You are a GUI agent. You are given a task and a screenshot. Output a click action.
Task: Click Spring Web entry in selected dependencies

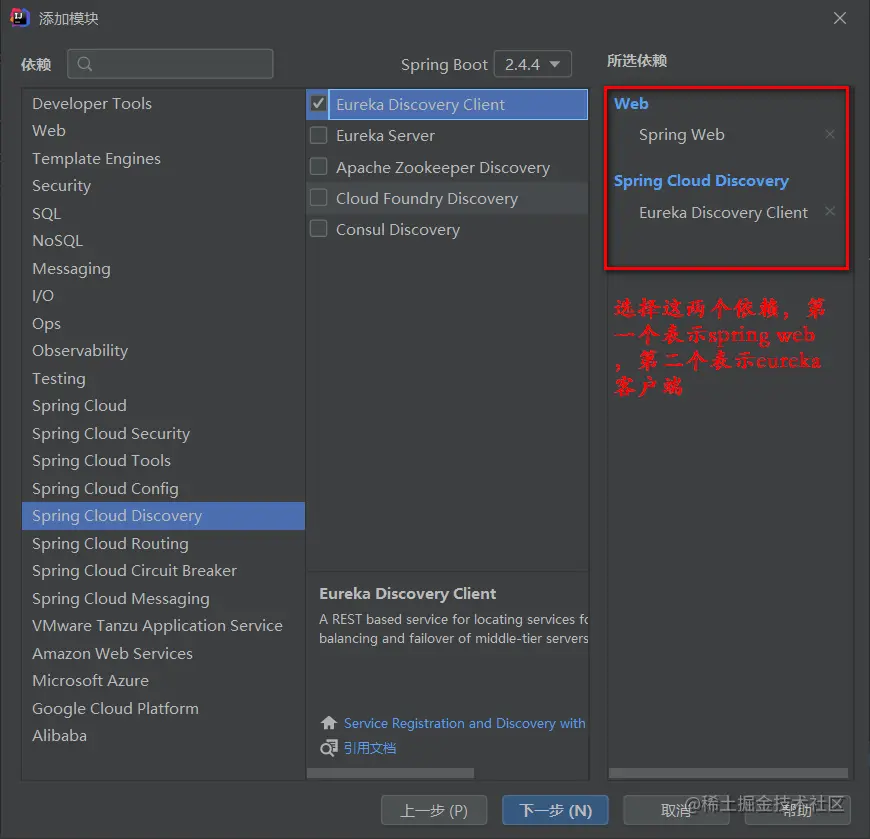click(x=681, y=134)
